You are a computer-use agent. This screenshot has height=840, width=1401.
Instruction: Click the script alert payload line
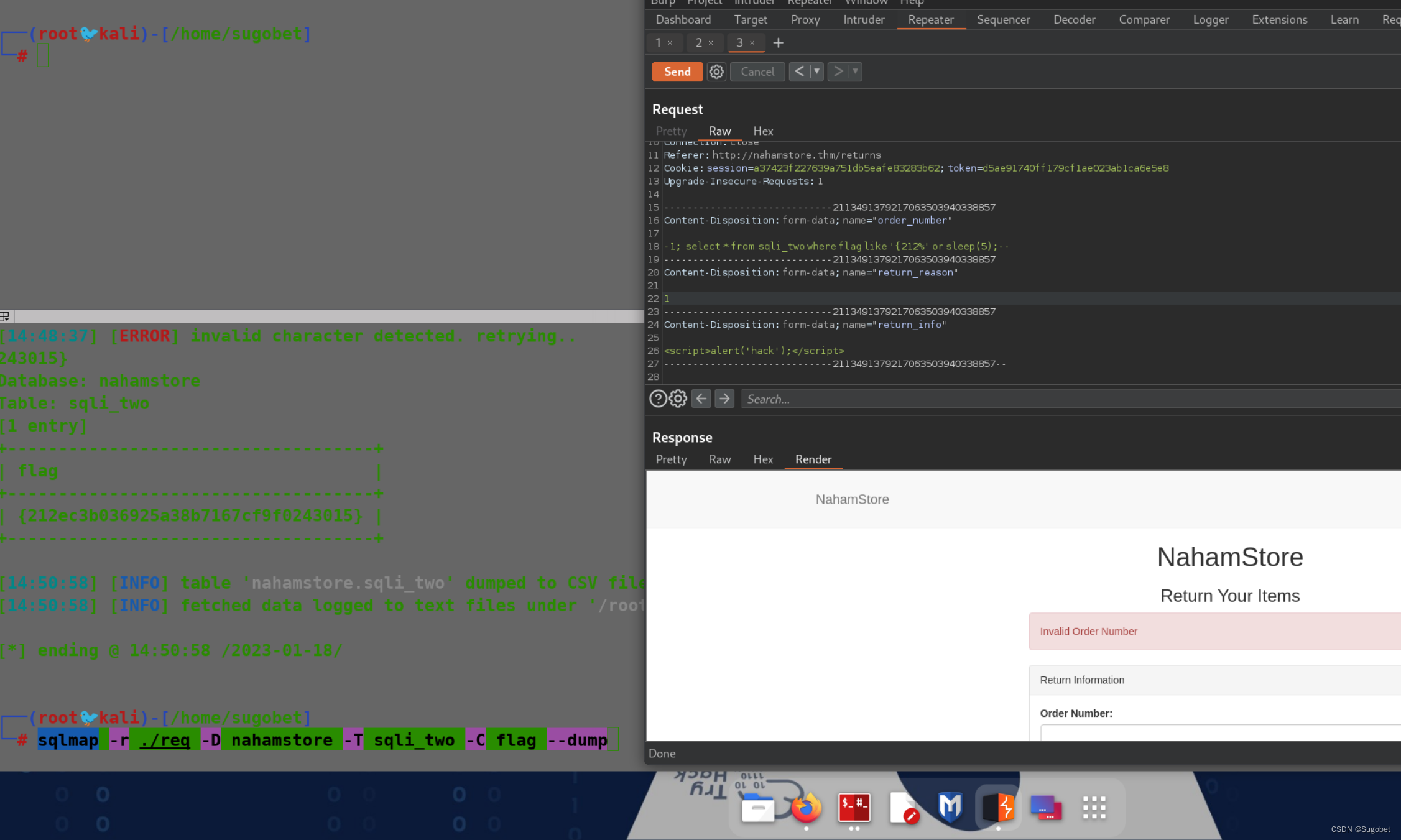[754, 351]
